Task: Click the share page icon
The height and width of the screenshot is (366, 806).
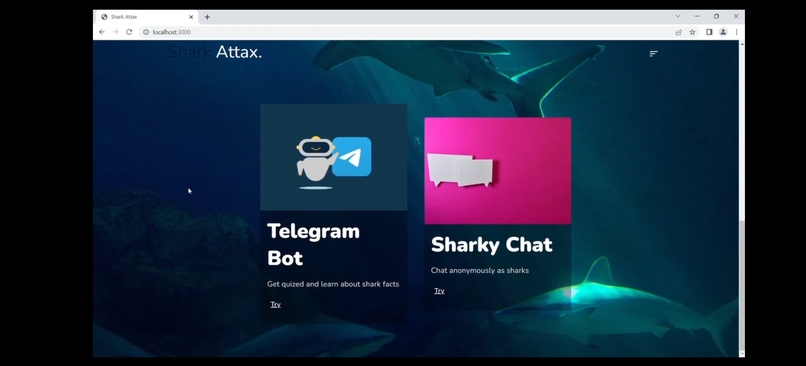Action: [x=679, y=32]
